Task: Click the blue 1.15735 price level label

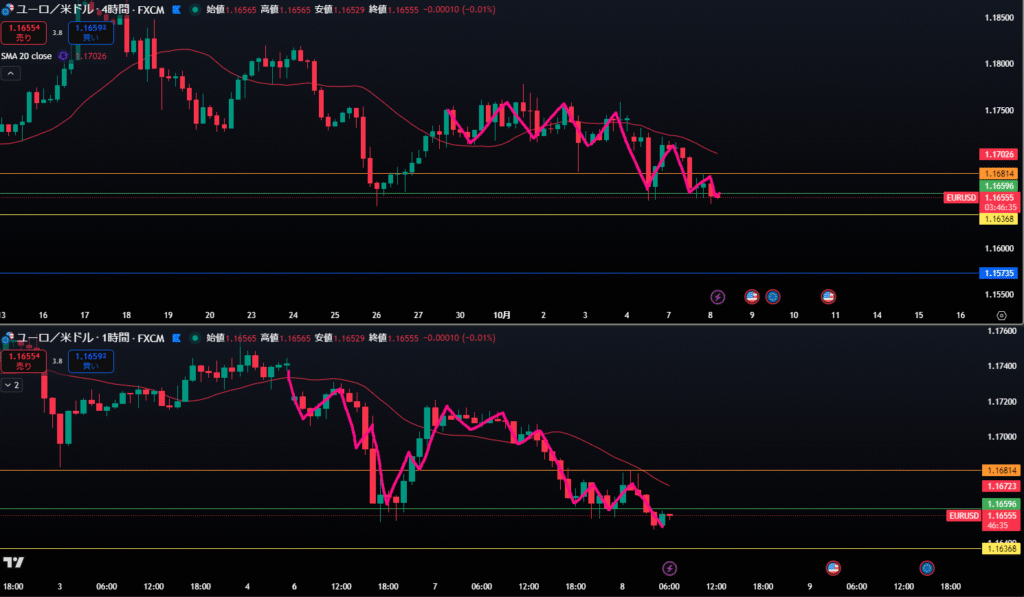Action: click(x=998, y=273)
